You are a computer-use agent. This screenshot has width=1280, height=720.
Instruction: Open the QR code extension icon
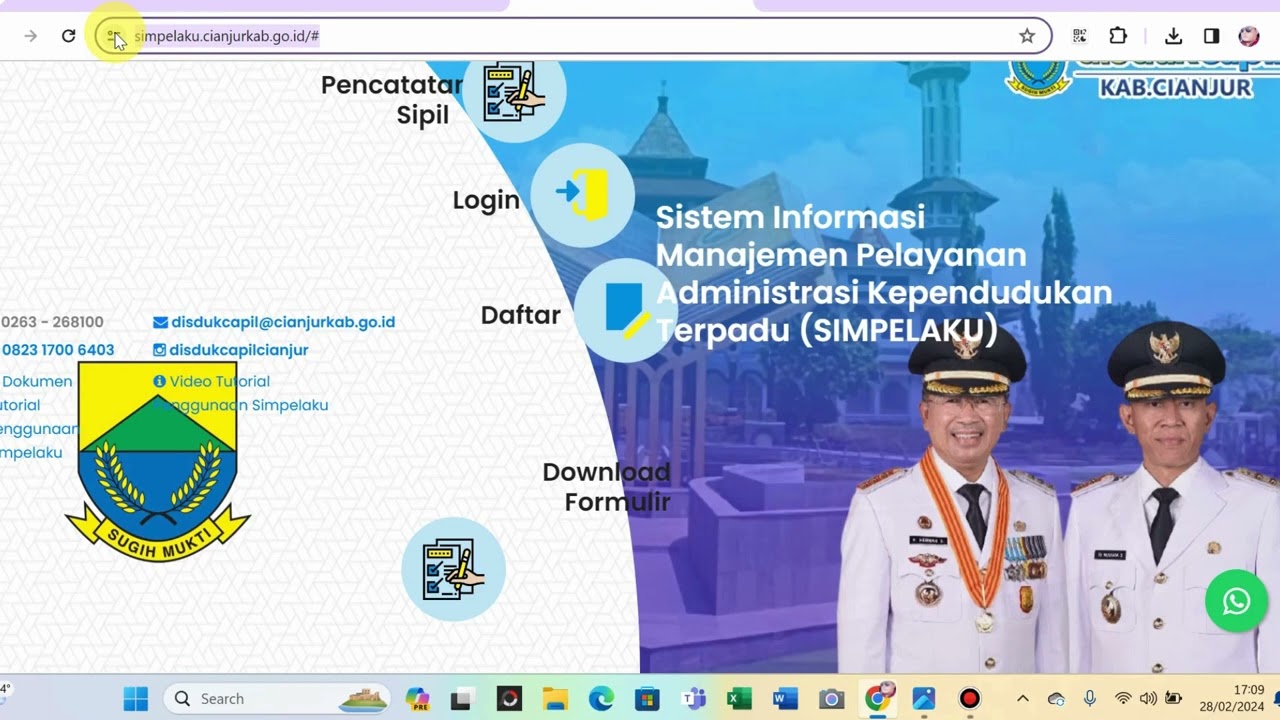tap(1080, 36)
